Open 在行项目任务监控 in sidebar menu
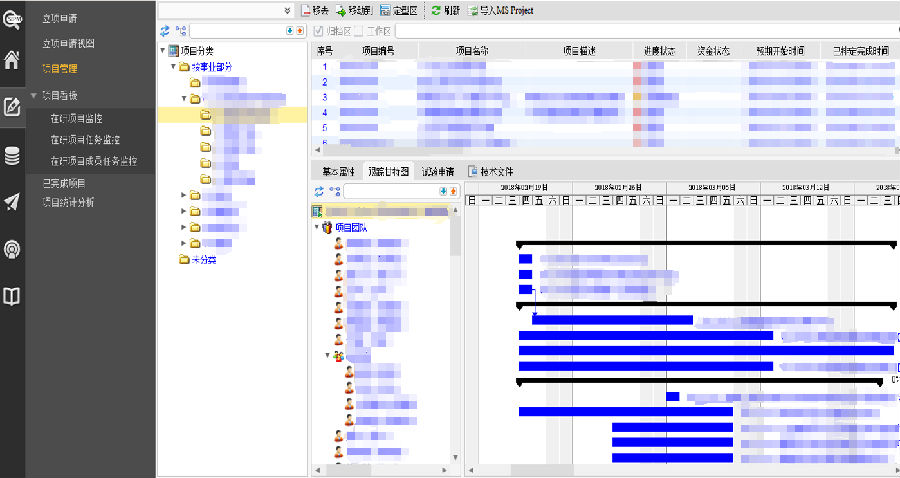 (x=86, y=140)
